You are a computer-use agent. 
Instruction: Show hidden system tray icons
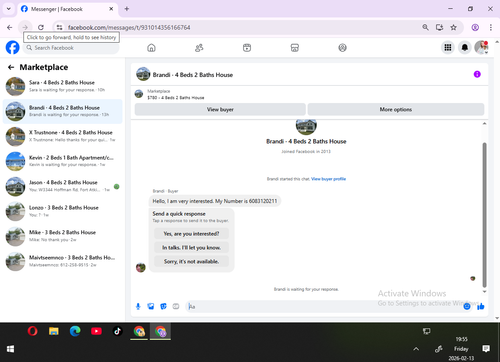pyautogui.click(x=416, y=349)
